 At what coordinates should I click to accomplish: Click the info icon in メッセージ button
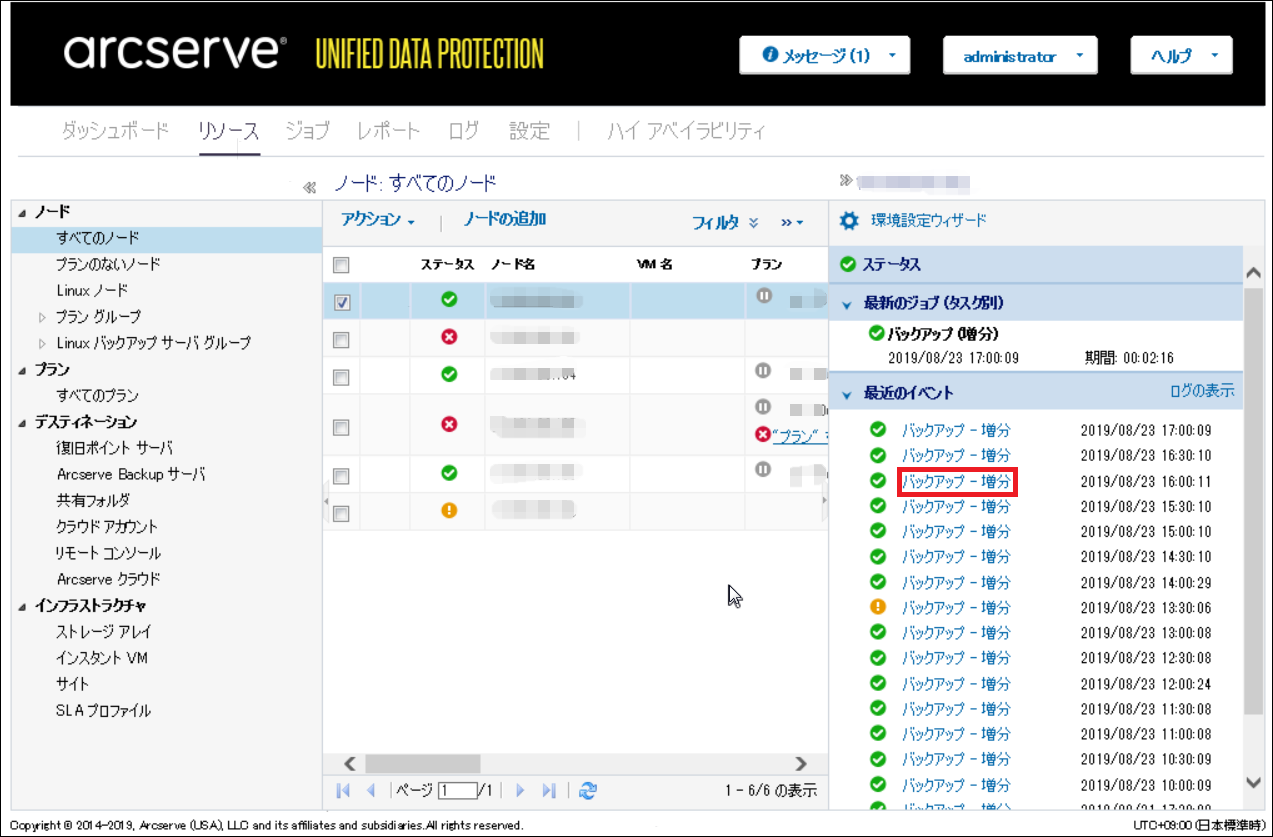tap(770, 55)
